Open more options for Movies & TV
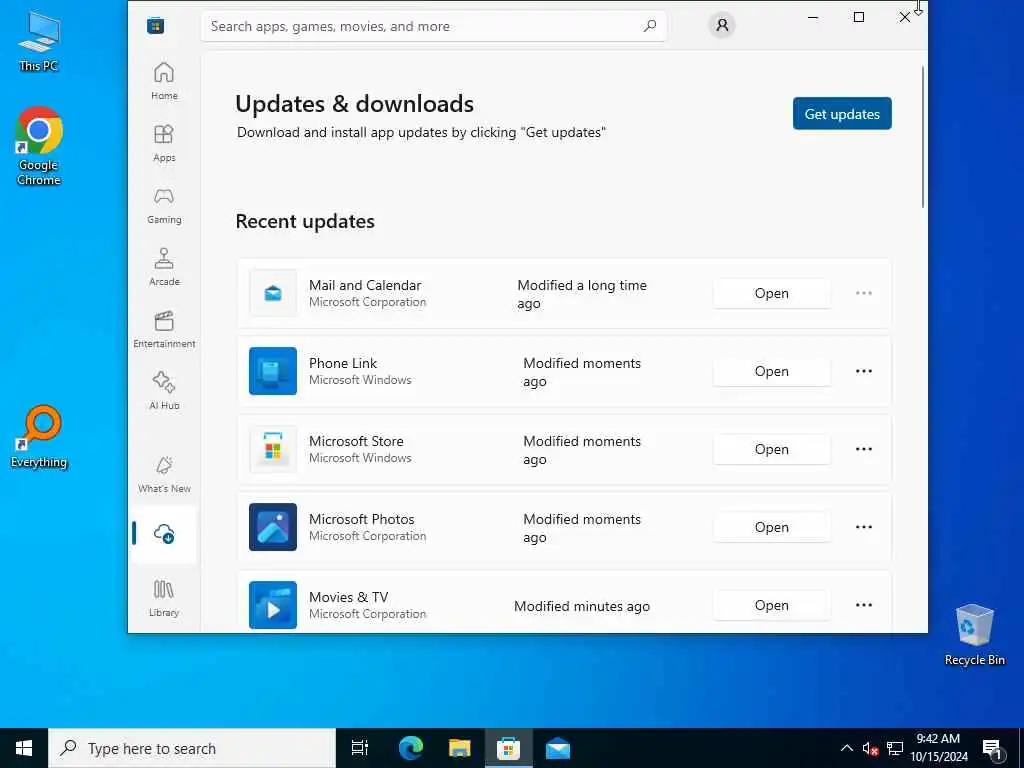This screenshot has width=1024, height=768. click(863, 605)
